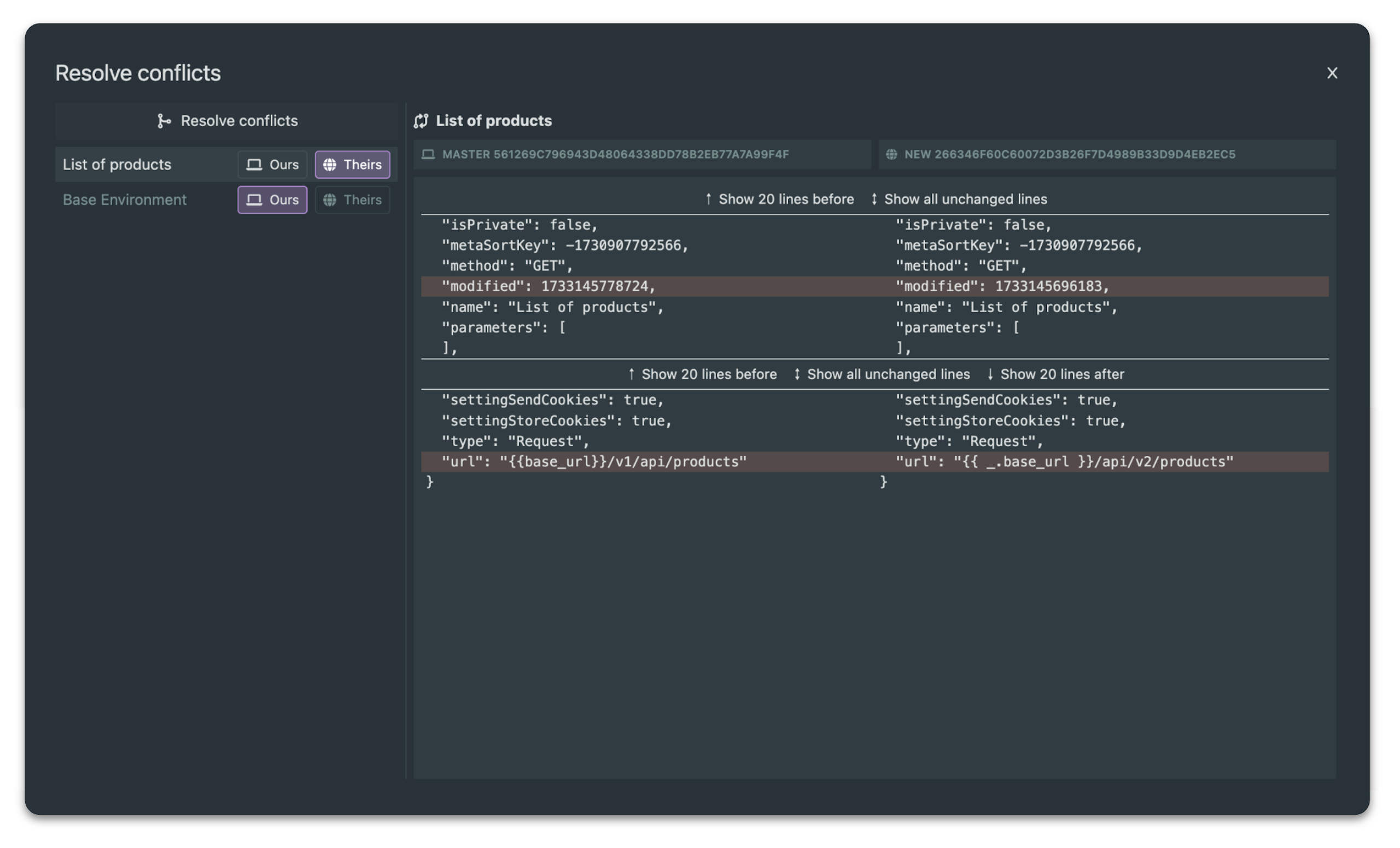Click the globe icon in List of products Theirs button

click(x=330, y=165)
